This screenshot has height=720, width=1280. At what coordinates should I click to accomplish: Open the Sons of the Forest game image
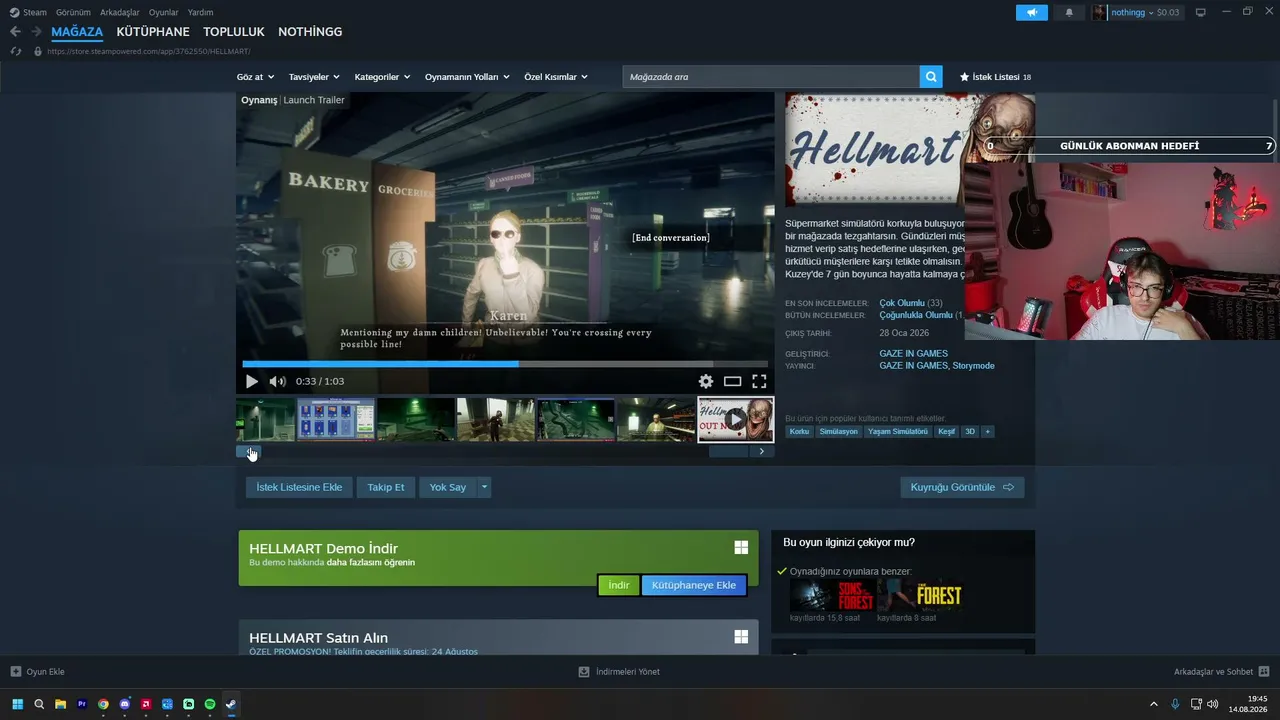(832, 595)
